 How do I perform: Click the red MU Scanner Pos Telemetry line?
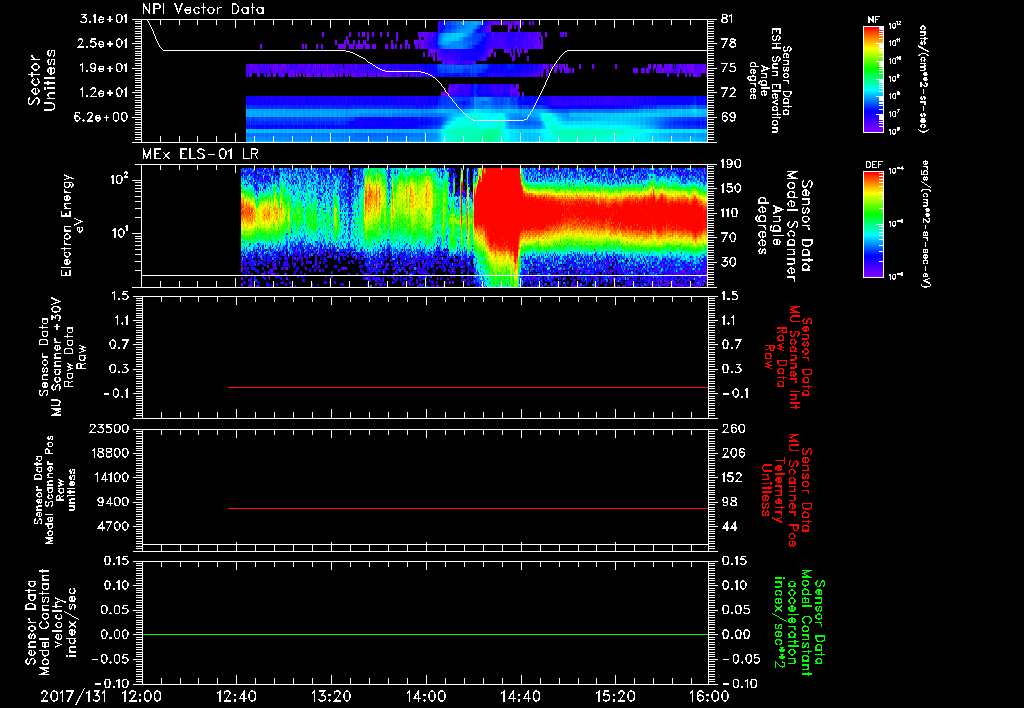click(x=468, y=508)
